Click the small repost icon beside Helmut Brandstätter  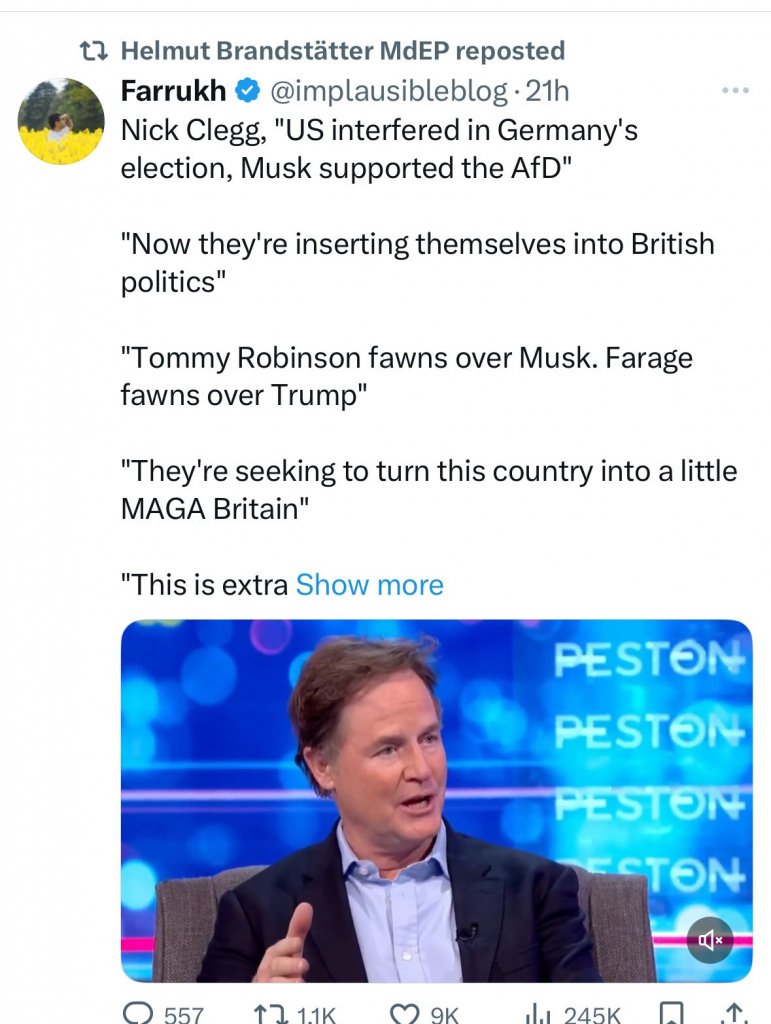[94, 51]
